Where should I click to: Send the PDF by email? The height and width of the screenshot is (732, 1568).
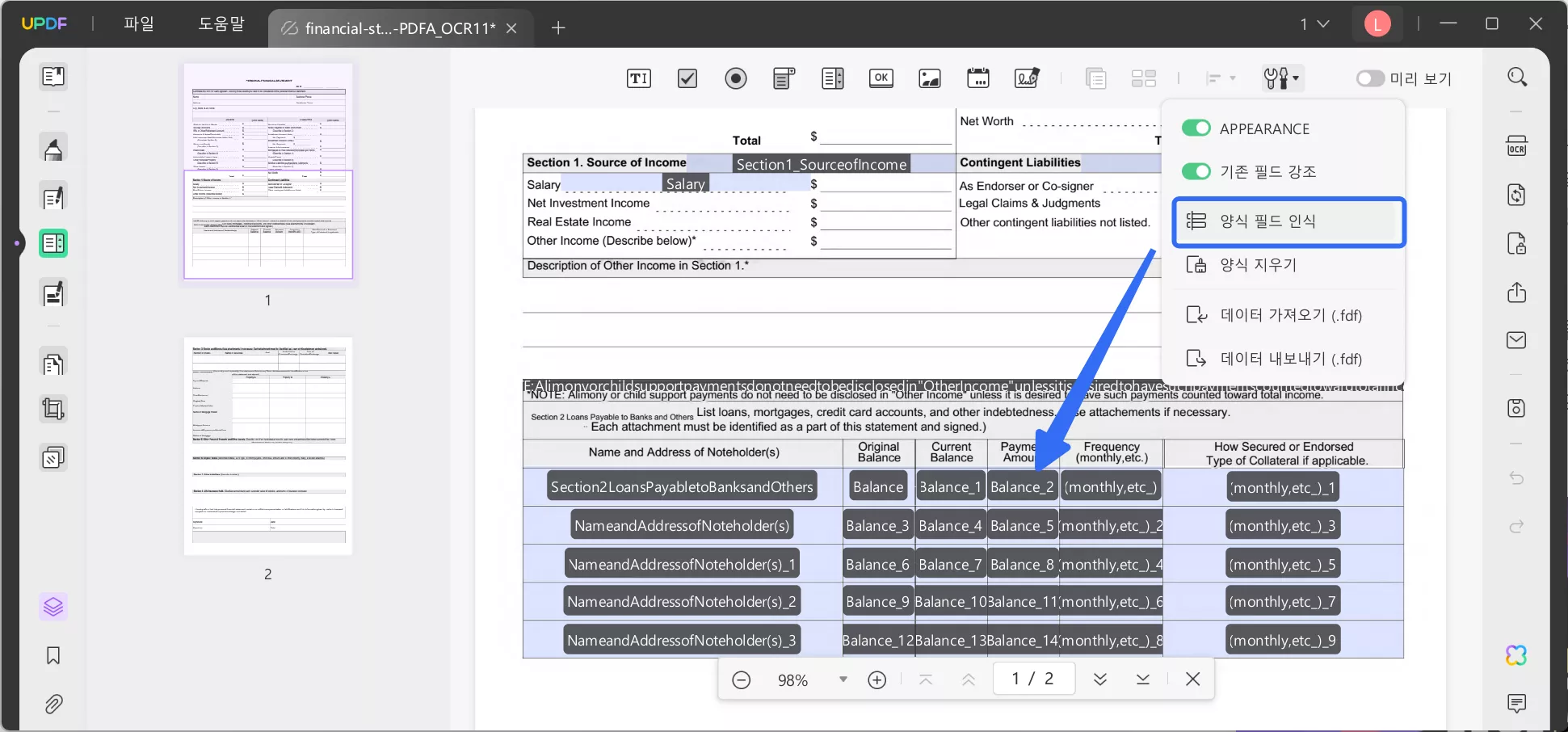pyautogui.click(x=1516, y=340)
